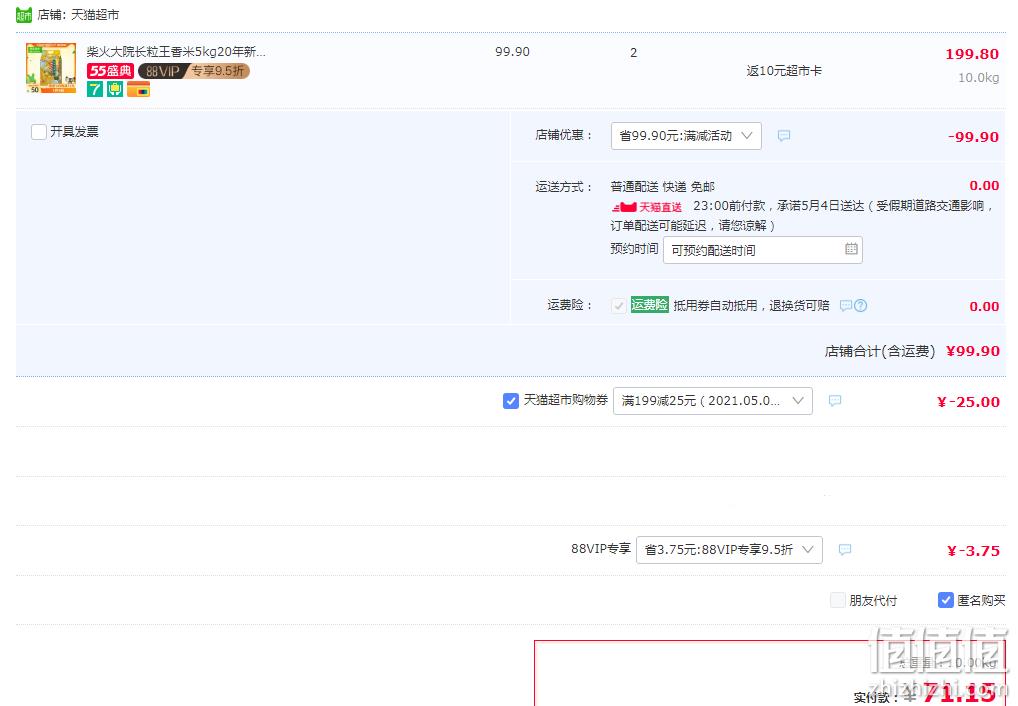Expand the 满199减25元 coupon dropdown

coord(712,401)
